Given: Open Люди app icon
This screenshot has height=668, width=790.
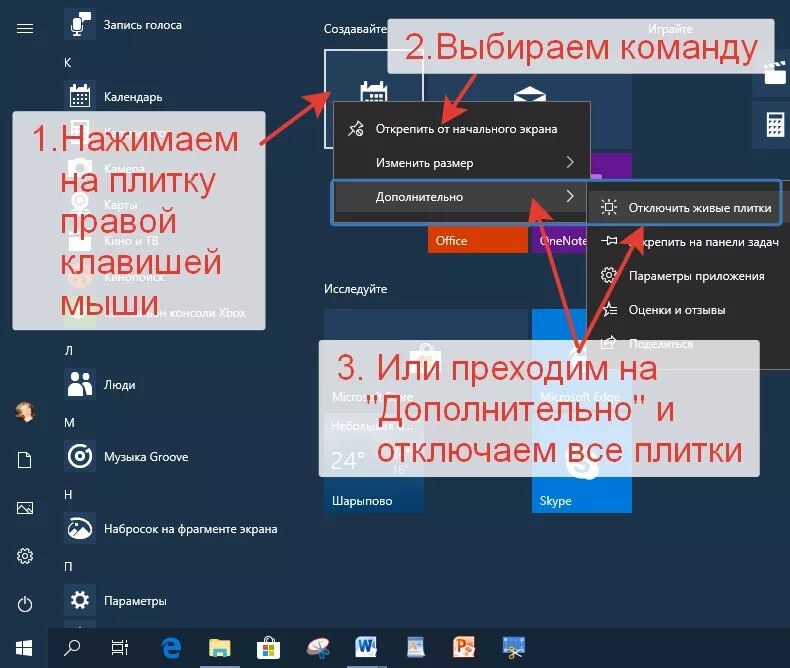Looking at the screenshot, I should [80, 384].
